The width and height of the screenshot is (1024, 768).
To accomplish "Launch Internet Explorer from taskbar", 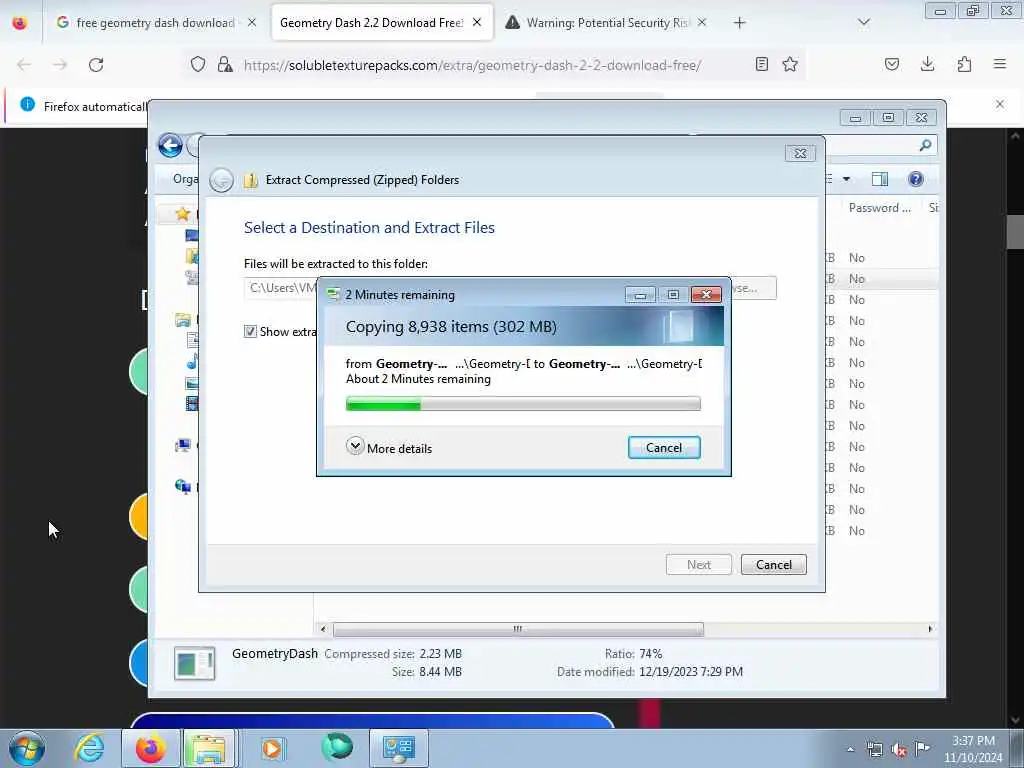I will pyautogui.click(x=89, y=748).
